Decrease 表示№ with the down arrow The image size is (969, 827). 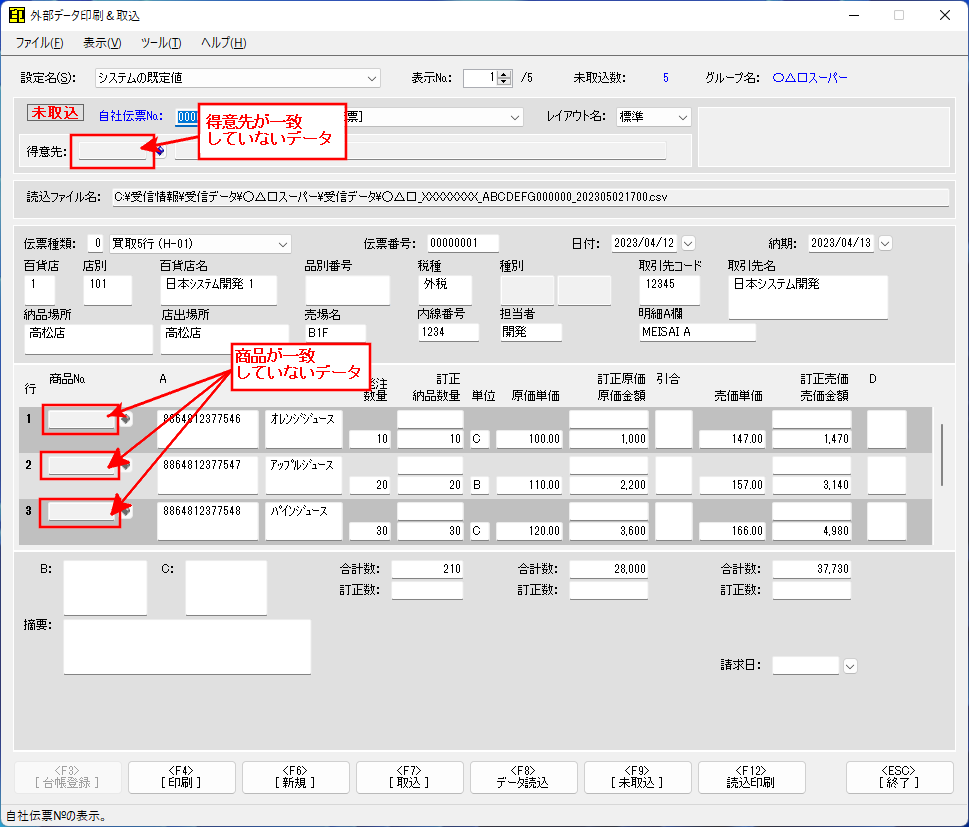click(504, 82)
